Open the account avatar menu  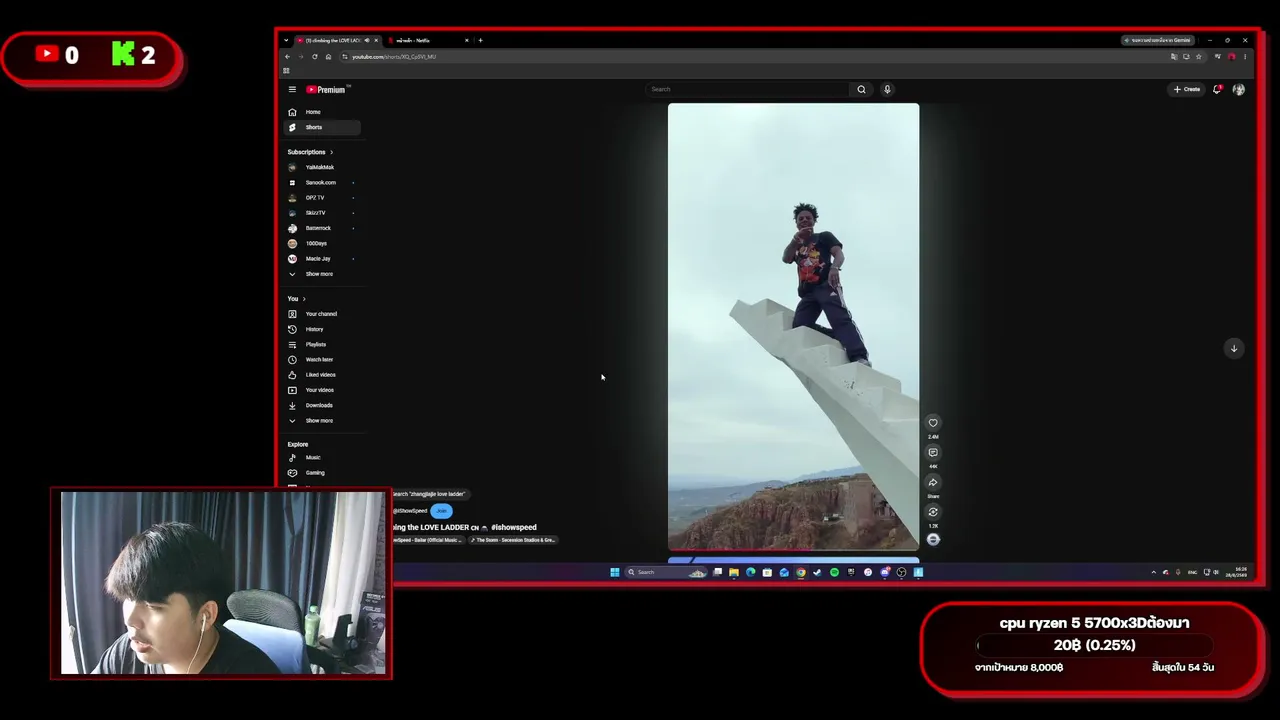(1239, 89)
